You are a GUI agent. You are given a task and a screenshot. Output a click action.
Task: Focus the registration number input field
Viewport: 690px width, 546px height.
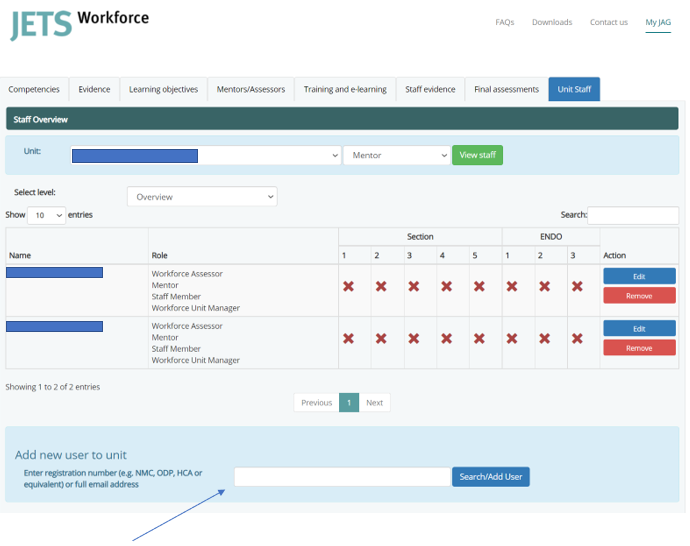pyautogui.click(x=342, y=477)
